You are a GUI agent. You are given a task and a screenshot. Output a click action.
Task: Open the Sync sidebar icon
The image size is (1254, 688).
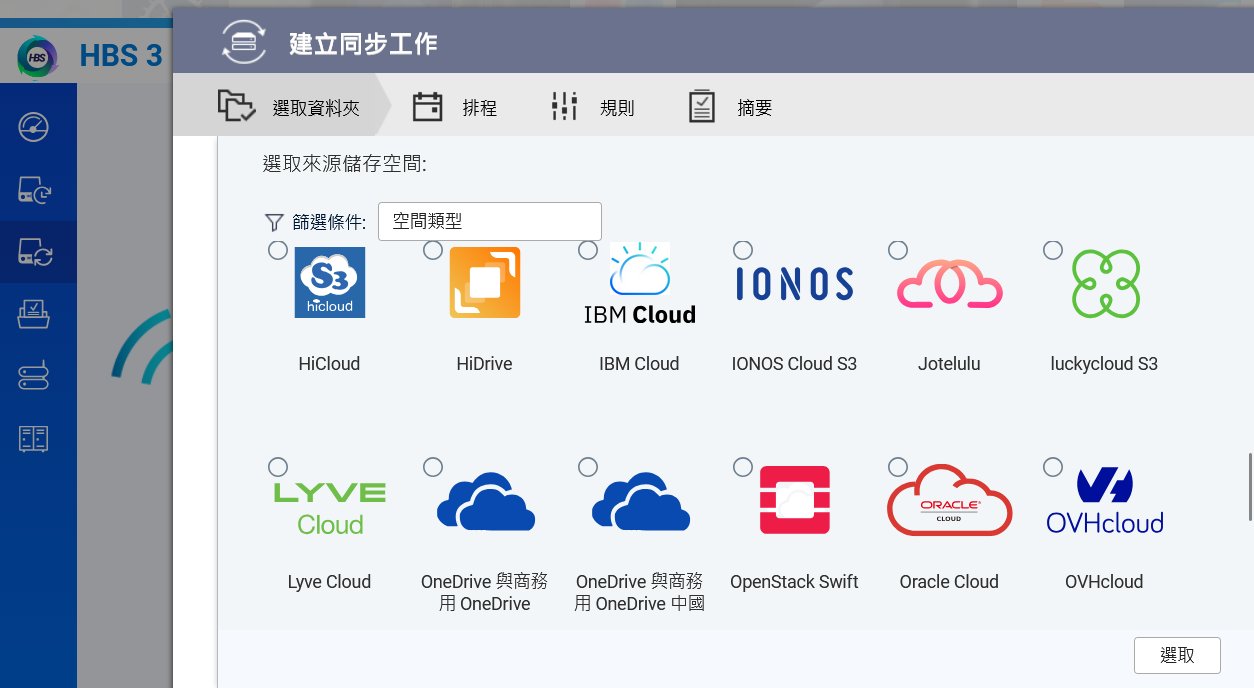(x=34, y=251)
